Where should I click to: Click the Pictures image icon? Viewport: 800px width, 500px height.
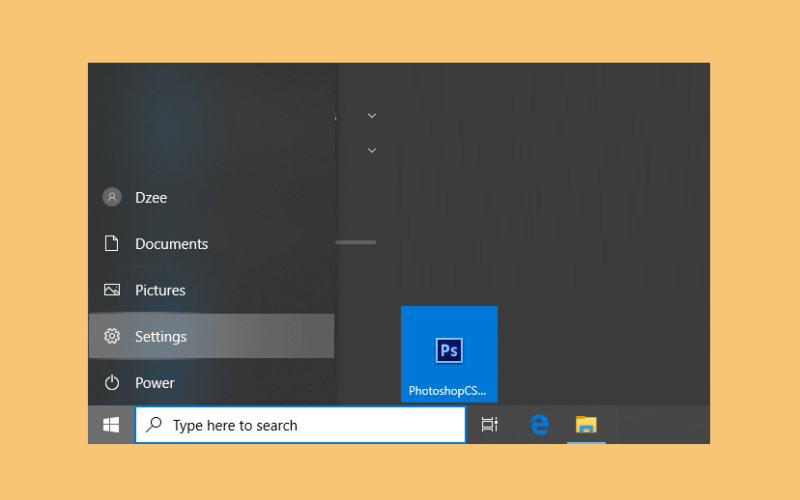(112, 290)
